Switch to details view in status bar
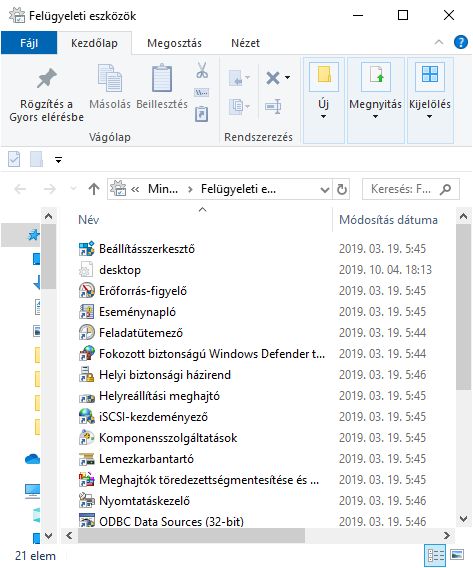Viewport: 473px width, 568px height. coord(436,555)
